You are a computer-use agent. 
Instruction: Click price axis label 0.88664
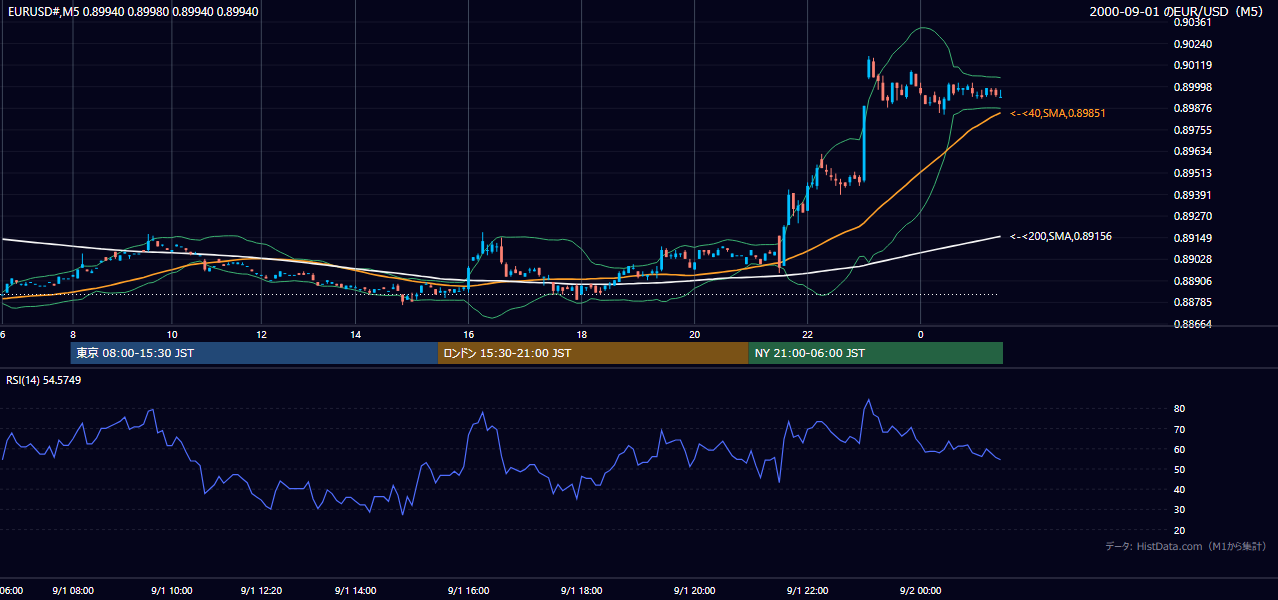[x=1192, y=324]
